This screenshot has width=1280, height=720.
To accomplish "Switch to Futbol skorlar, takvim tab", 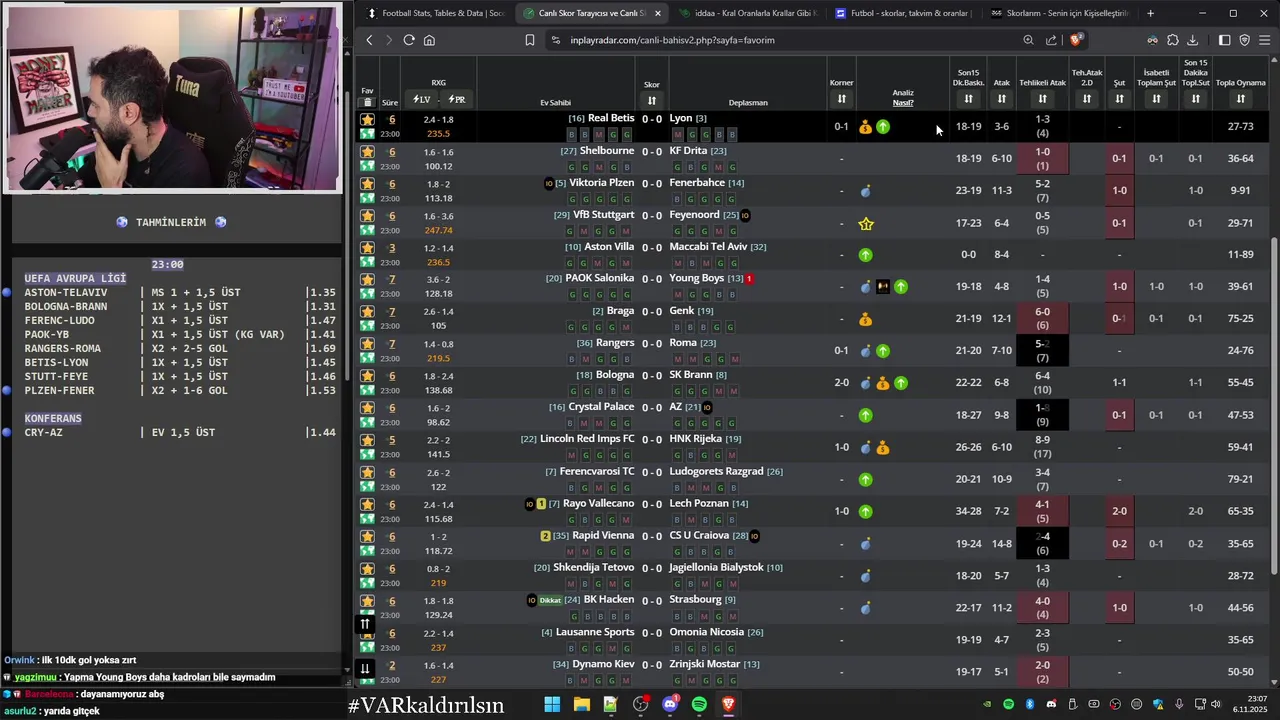I will click(904, 13).
